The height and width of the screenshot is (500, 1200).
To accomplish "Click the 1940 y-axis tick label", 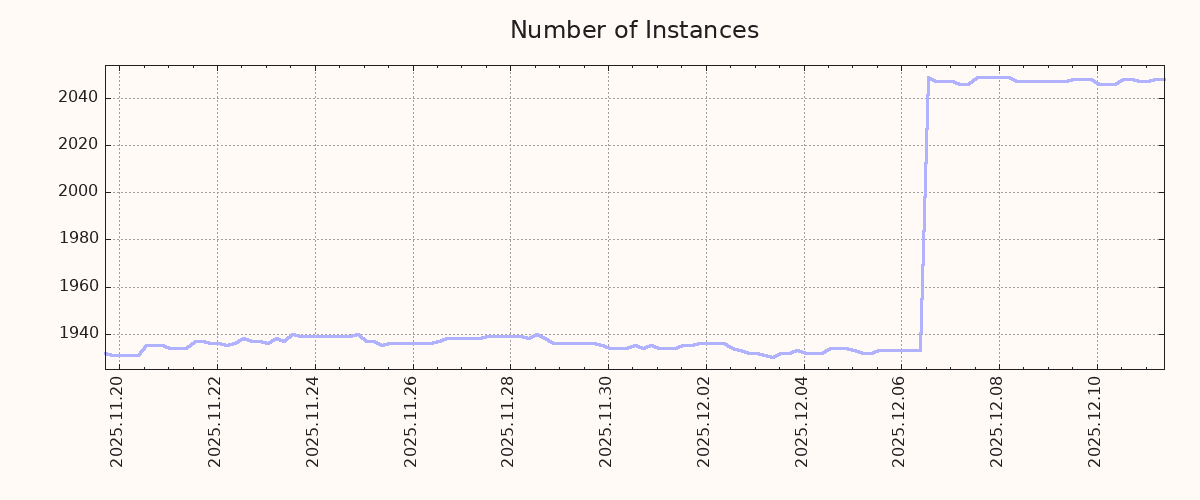I will pos(77,334).
